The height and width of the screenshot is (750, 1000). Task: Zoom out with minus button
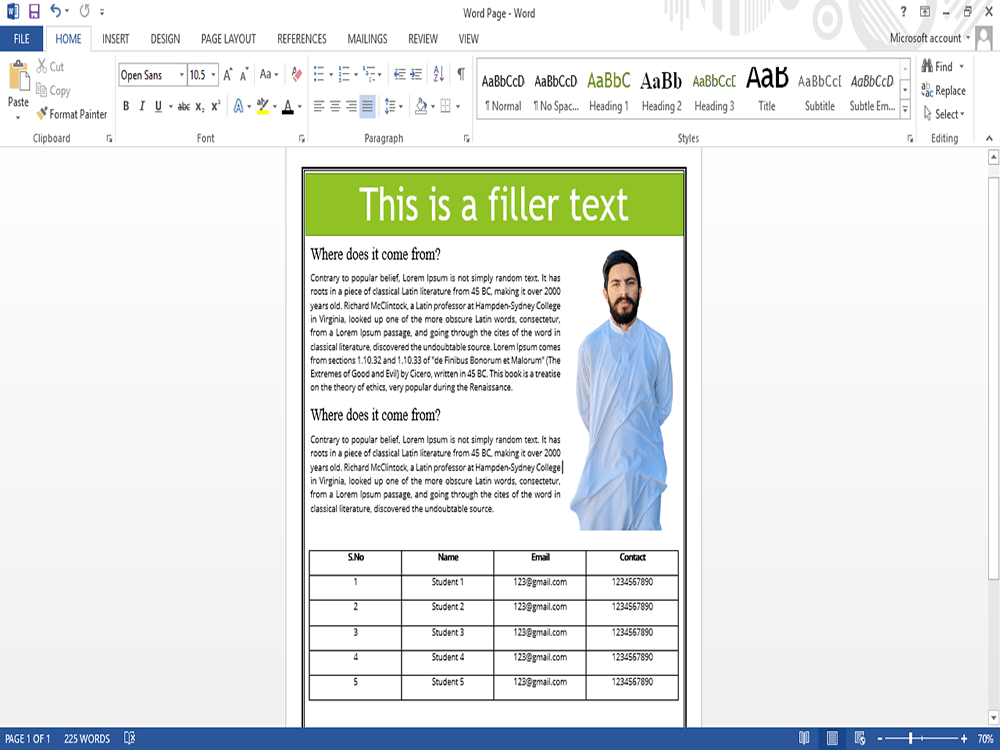coord(880,739)
